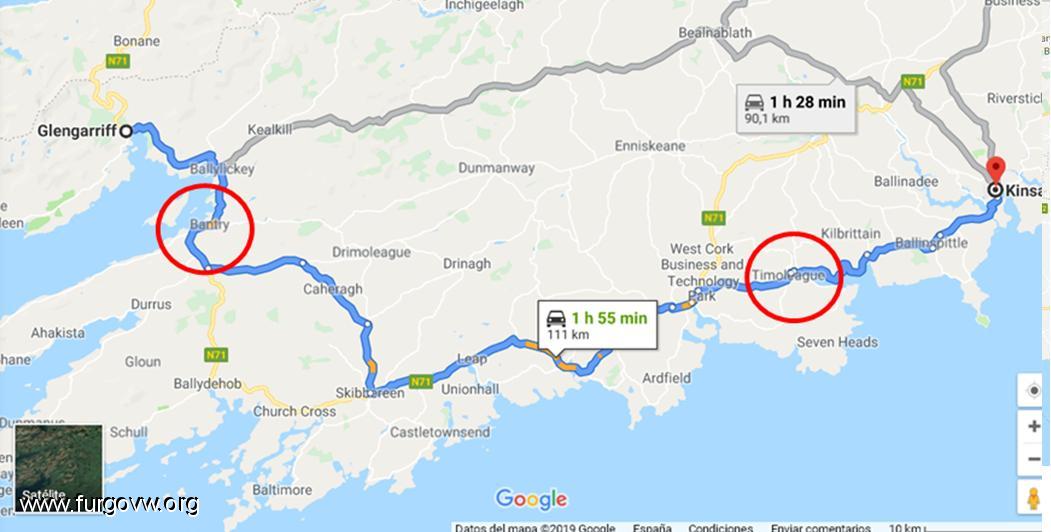Click the Bantry town label

(208, 224)
